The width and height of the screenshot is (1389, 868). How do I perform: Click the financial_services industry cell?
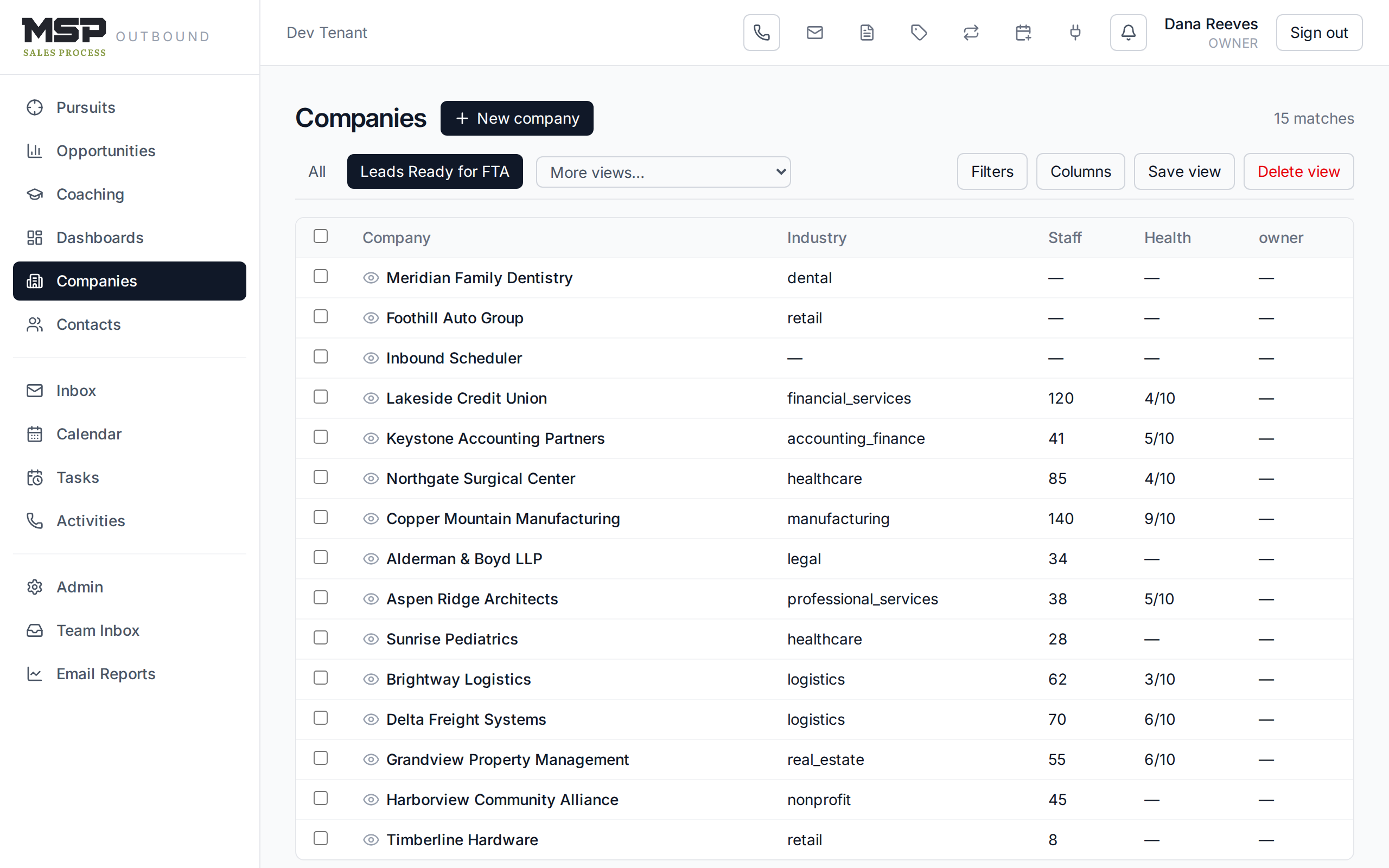tap(849, 398)
